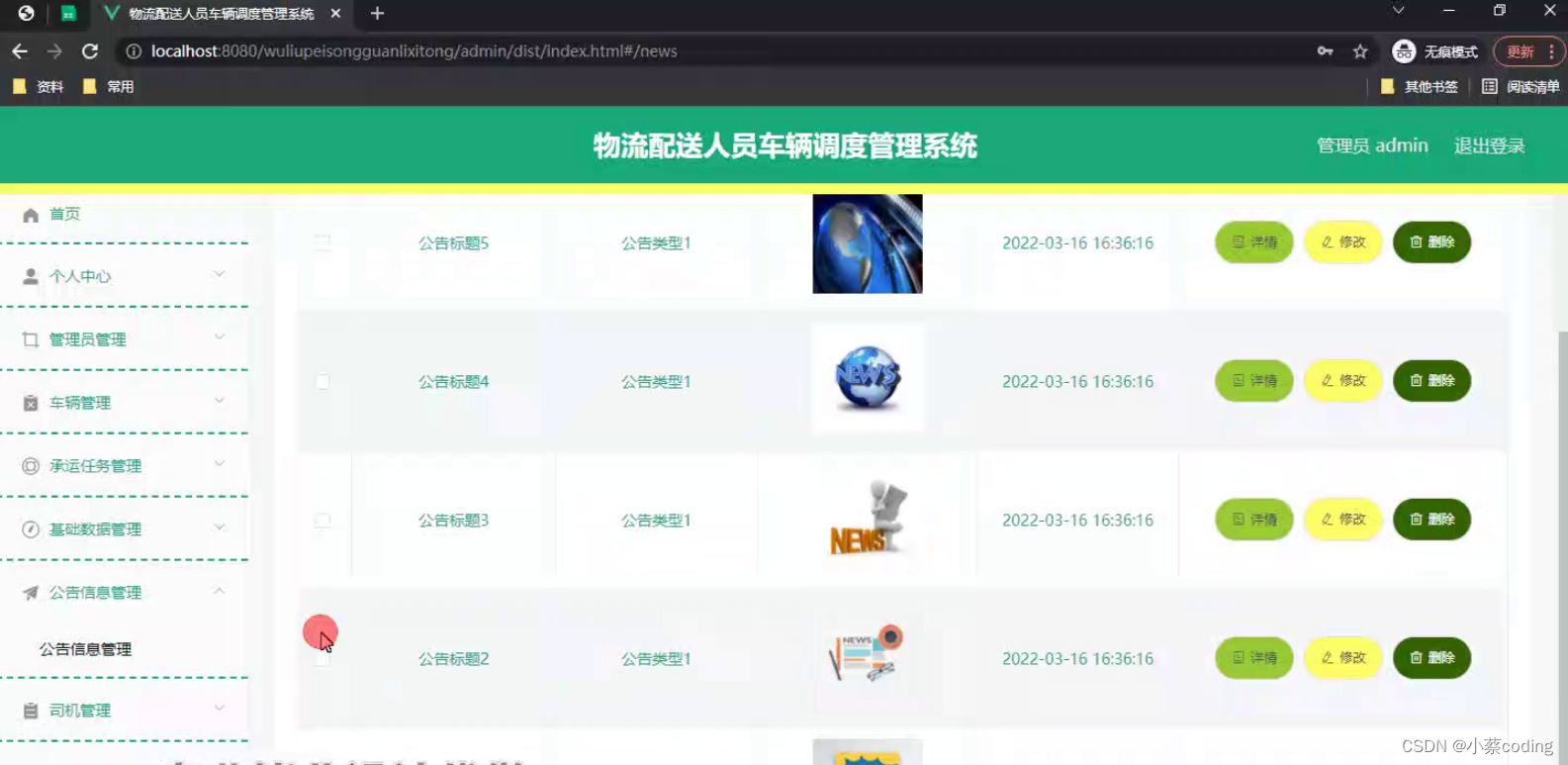Open the 个人中心 menu label
This screenshot has height=765, width=1568.
80,277
